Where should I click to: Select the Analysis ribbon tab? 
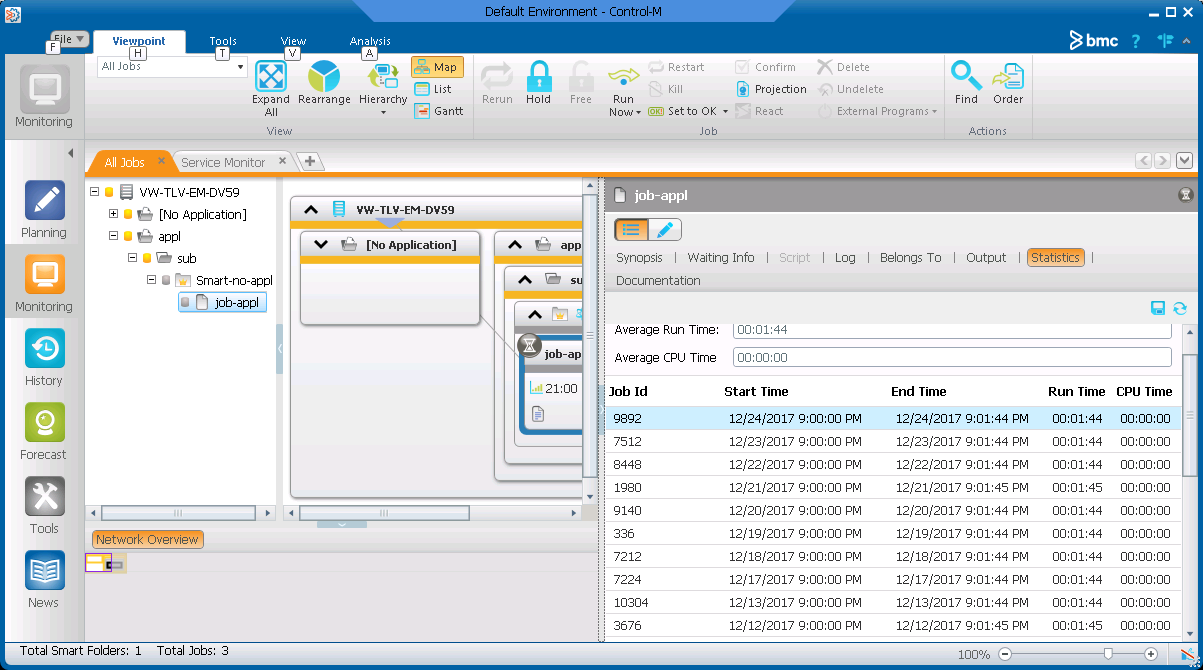pyautogui.click(x=370, y=41)
